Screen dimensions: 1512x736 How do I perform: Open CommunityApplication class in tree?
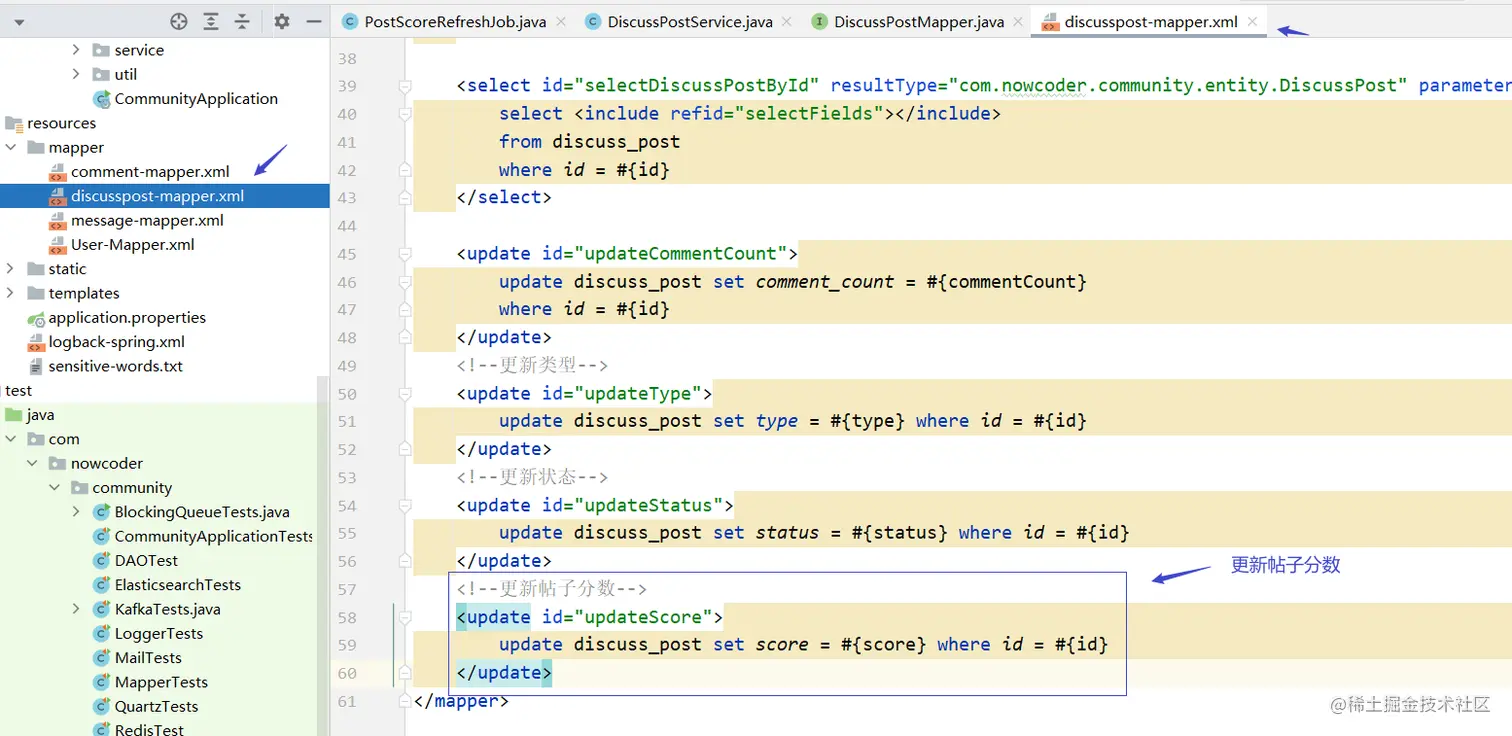click(x=196, y=99)
